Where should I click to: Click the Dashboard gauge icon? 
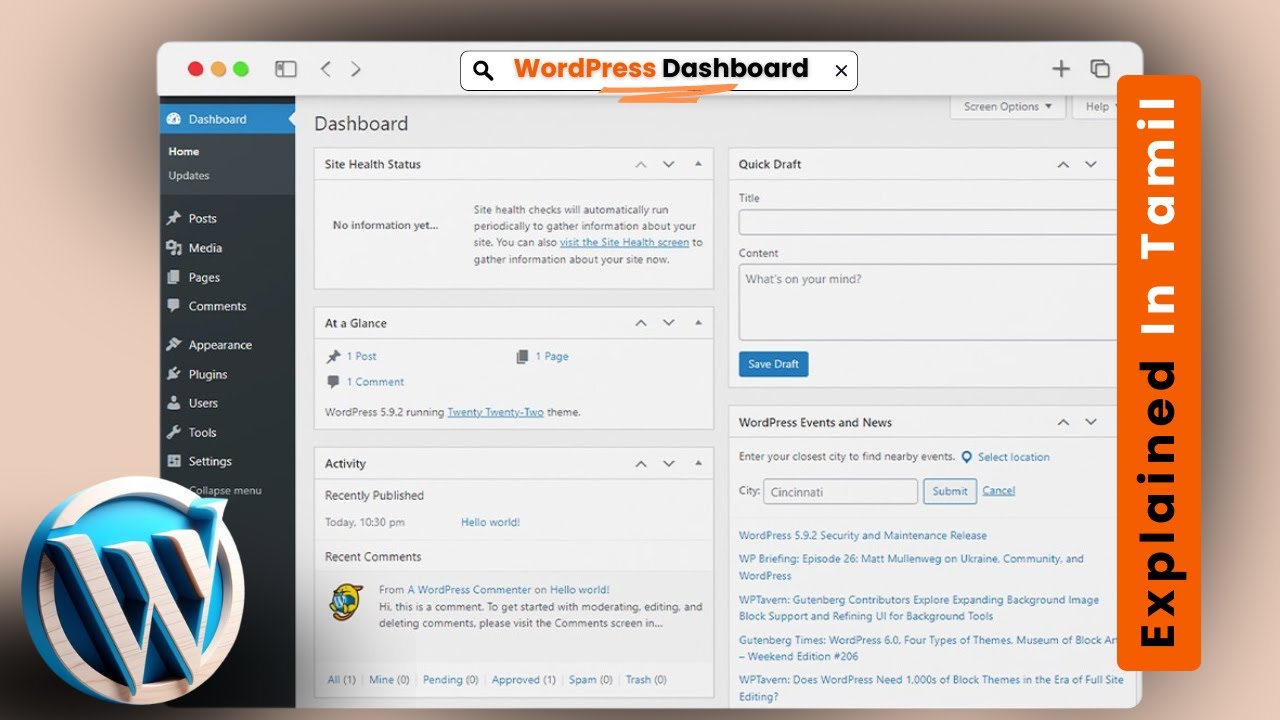click(174, 119)
